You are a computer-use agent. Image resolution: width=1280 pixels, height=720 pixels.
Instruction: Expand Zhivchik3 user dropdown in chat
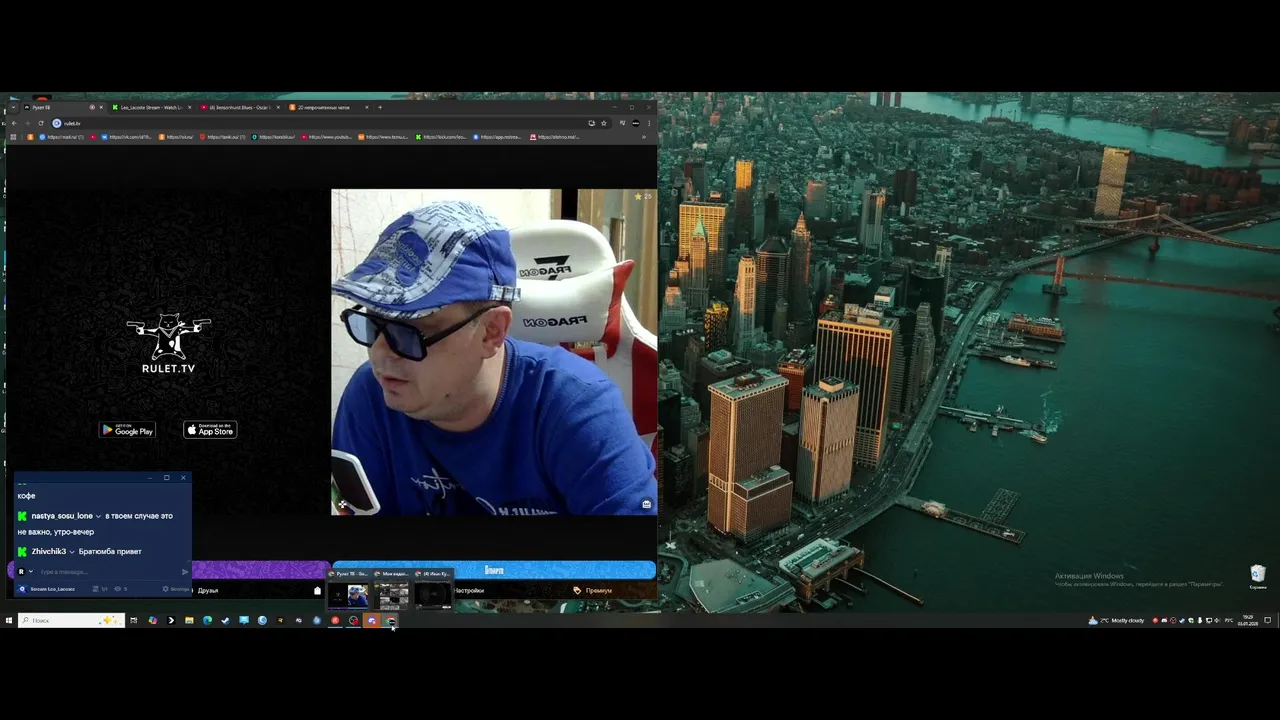(72, 552)
